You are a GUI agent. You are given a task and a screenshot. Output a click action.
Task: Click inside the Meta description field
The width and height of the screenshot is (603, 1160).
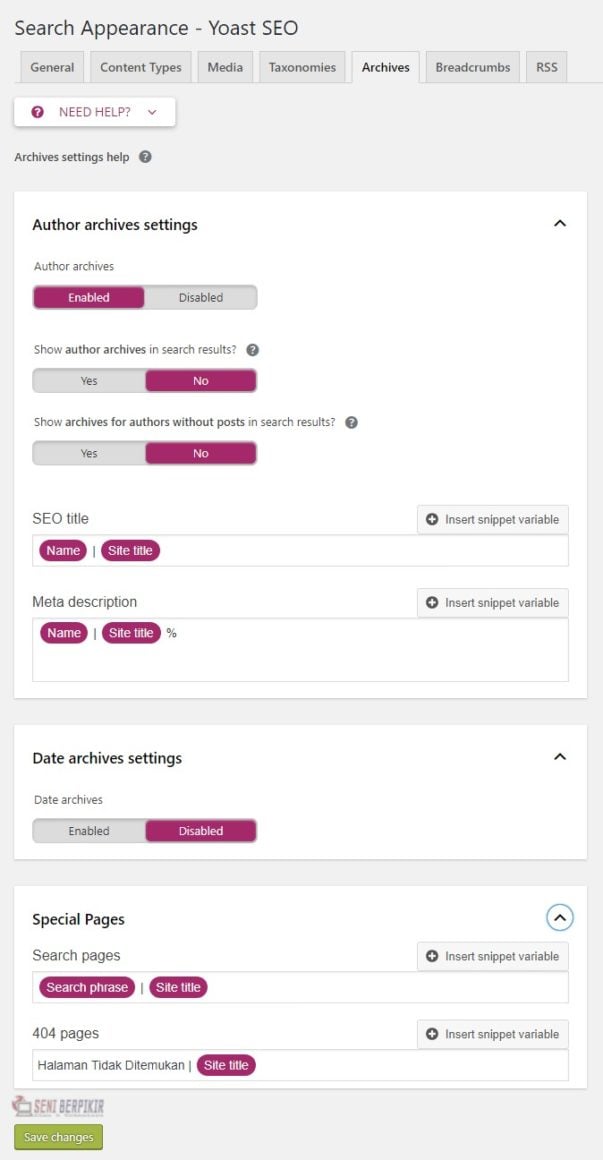(300, 650)
